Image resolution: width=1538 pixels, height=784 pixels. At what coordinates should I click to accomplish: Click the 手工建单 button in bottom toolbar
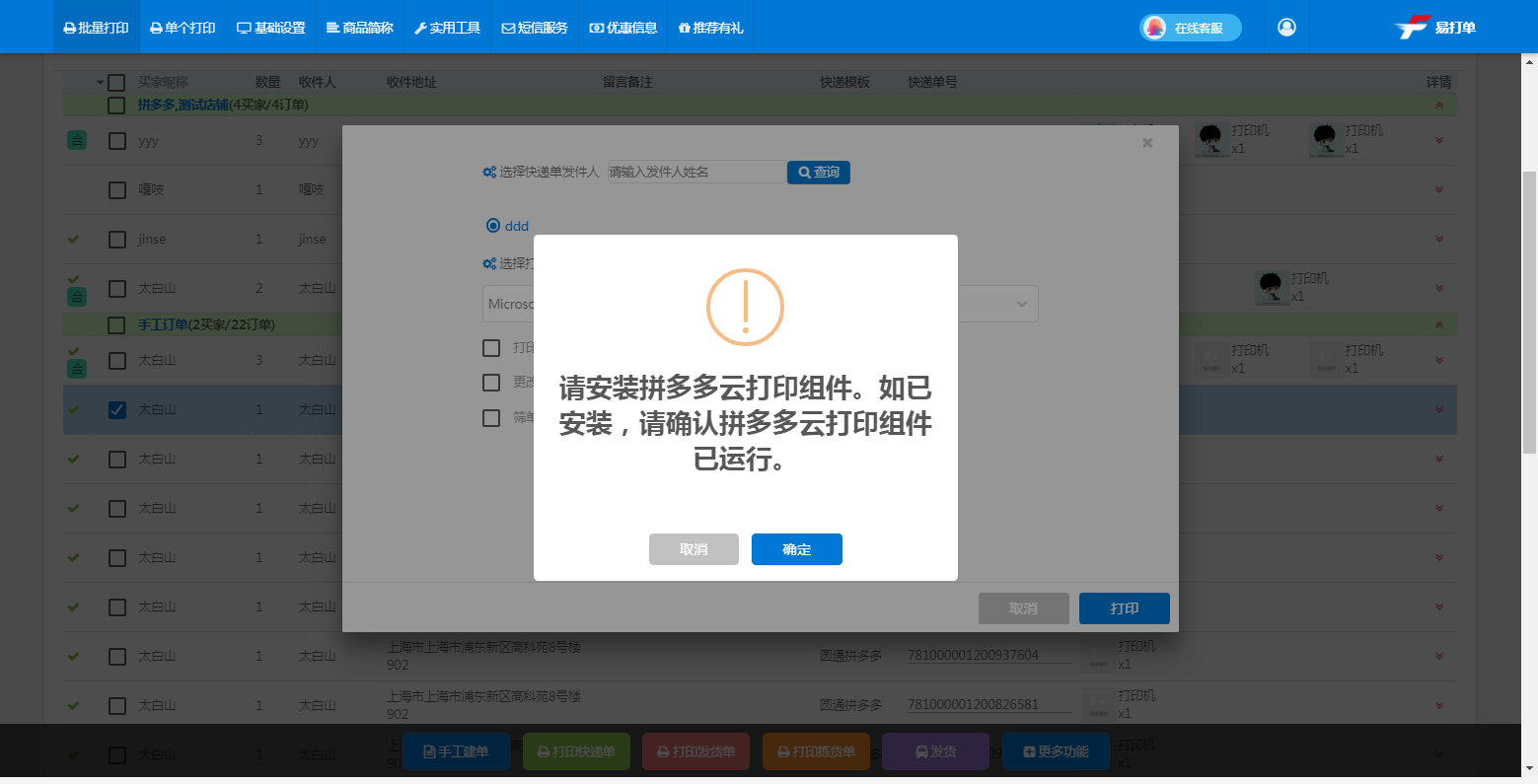456,751
